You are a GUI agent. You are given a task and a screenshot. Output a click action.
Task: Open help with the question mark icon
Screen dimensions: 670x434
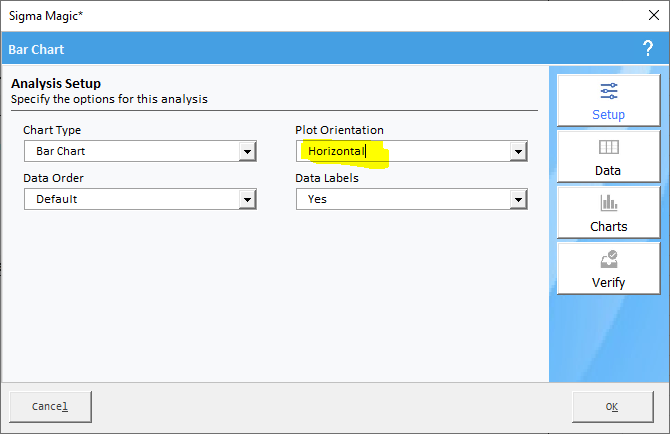point(648,48)
